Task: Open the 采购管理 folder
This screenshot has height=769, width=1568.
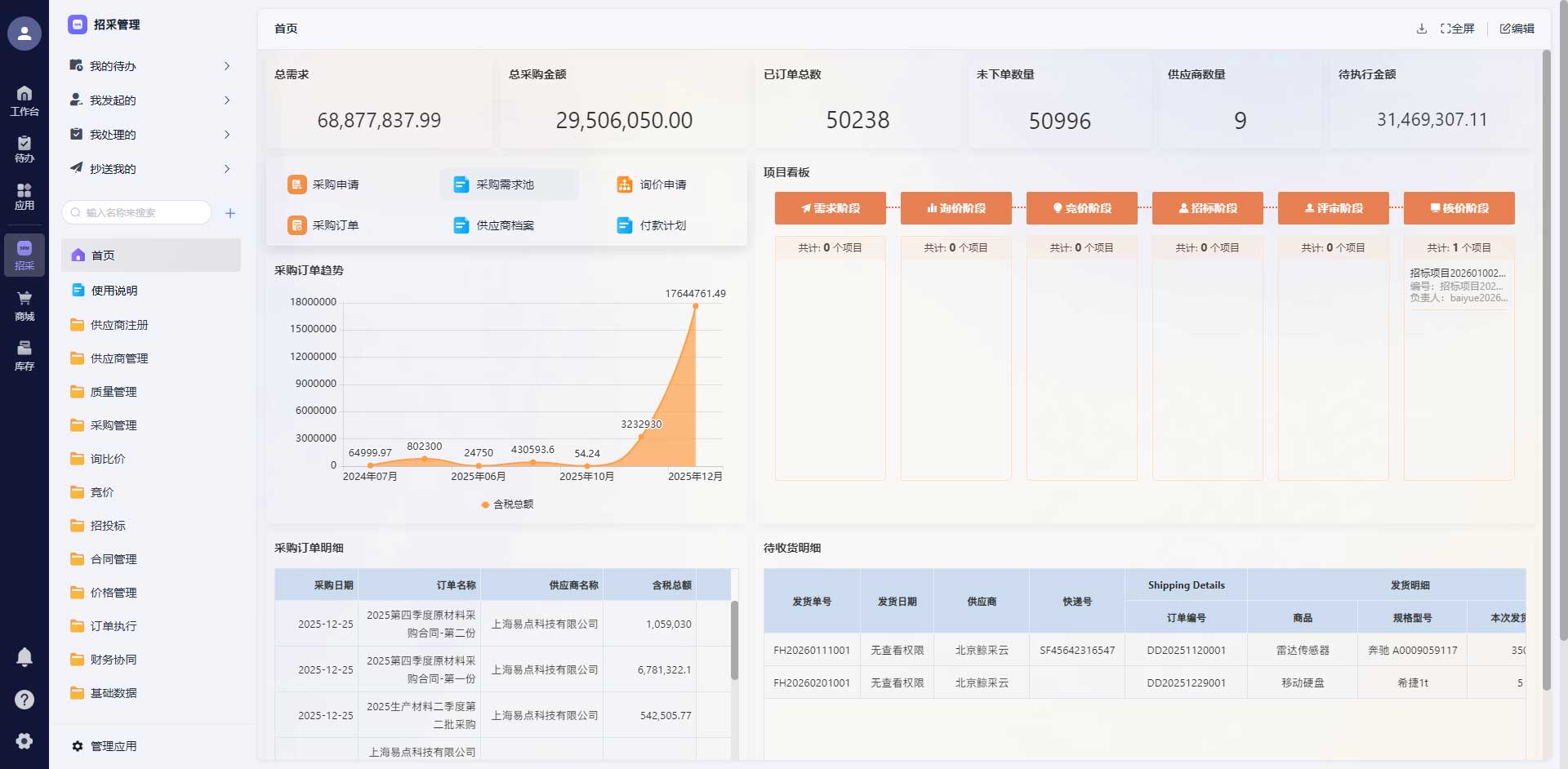Action: click(x=151, y=425)
